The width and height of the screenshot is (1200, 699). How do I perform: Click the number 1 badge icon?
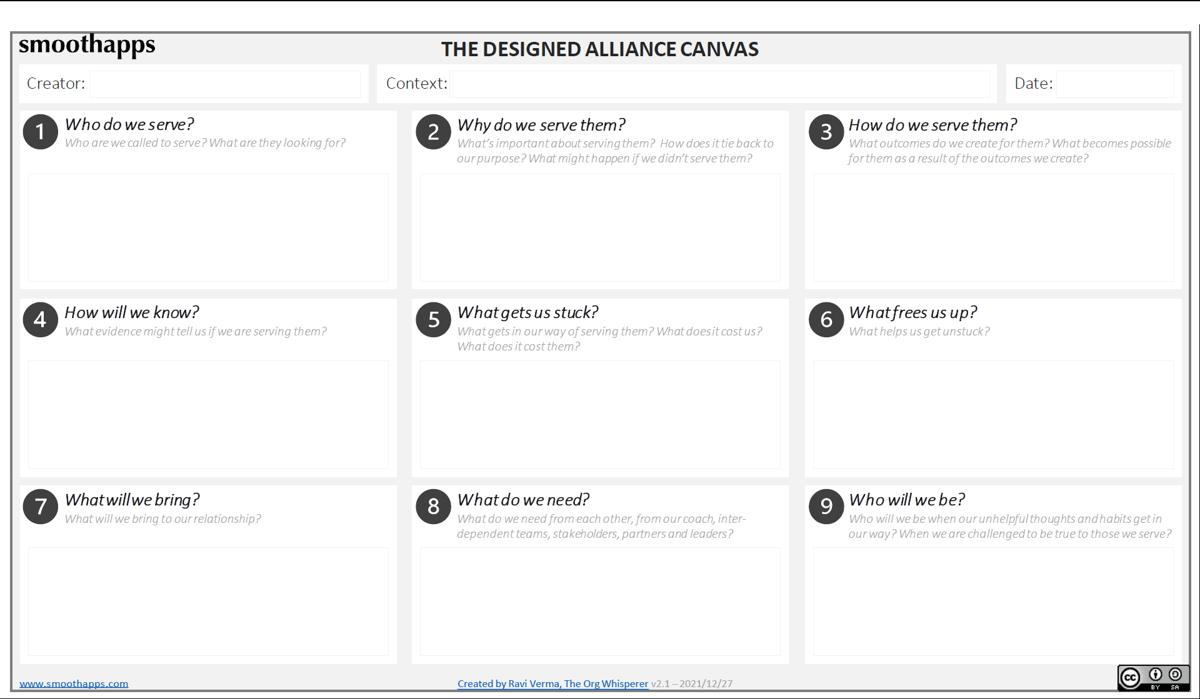click(39, 131)
